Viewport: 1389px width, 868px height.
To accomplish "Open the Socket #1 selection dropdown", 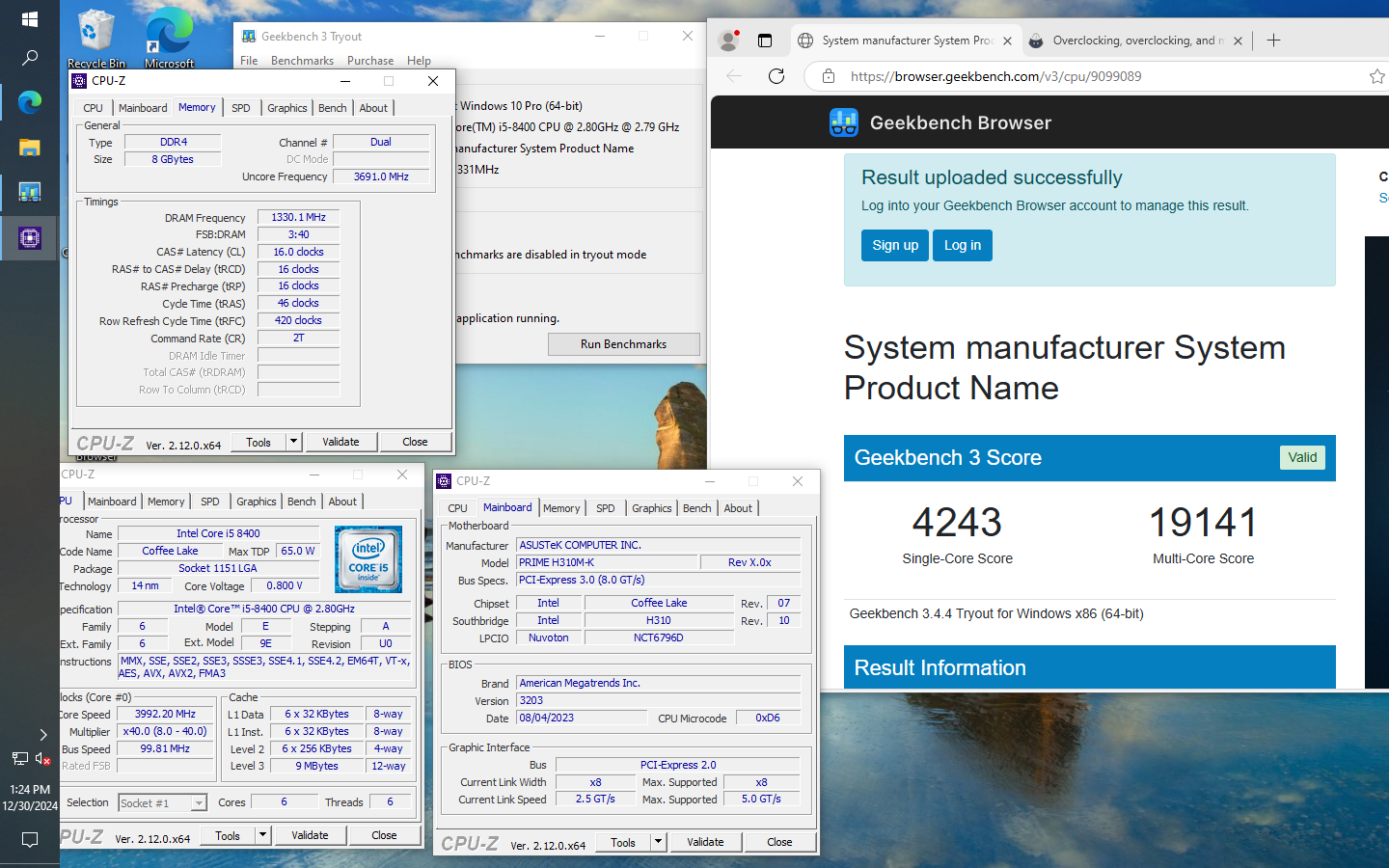I will point(199,802).
